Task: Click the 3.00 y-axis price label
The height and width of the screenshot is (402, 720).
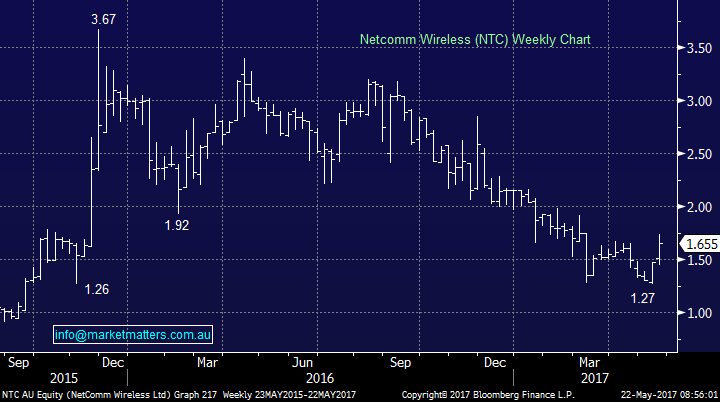Action: (699, 101)
